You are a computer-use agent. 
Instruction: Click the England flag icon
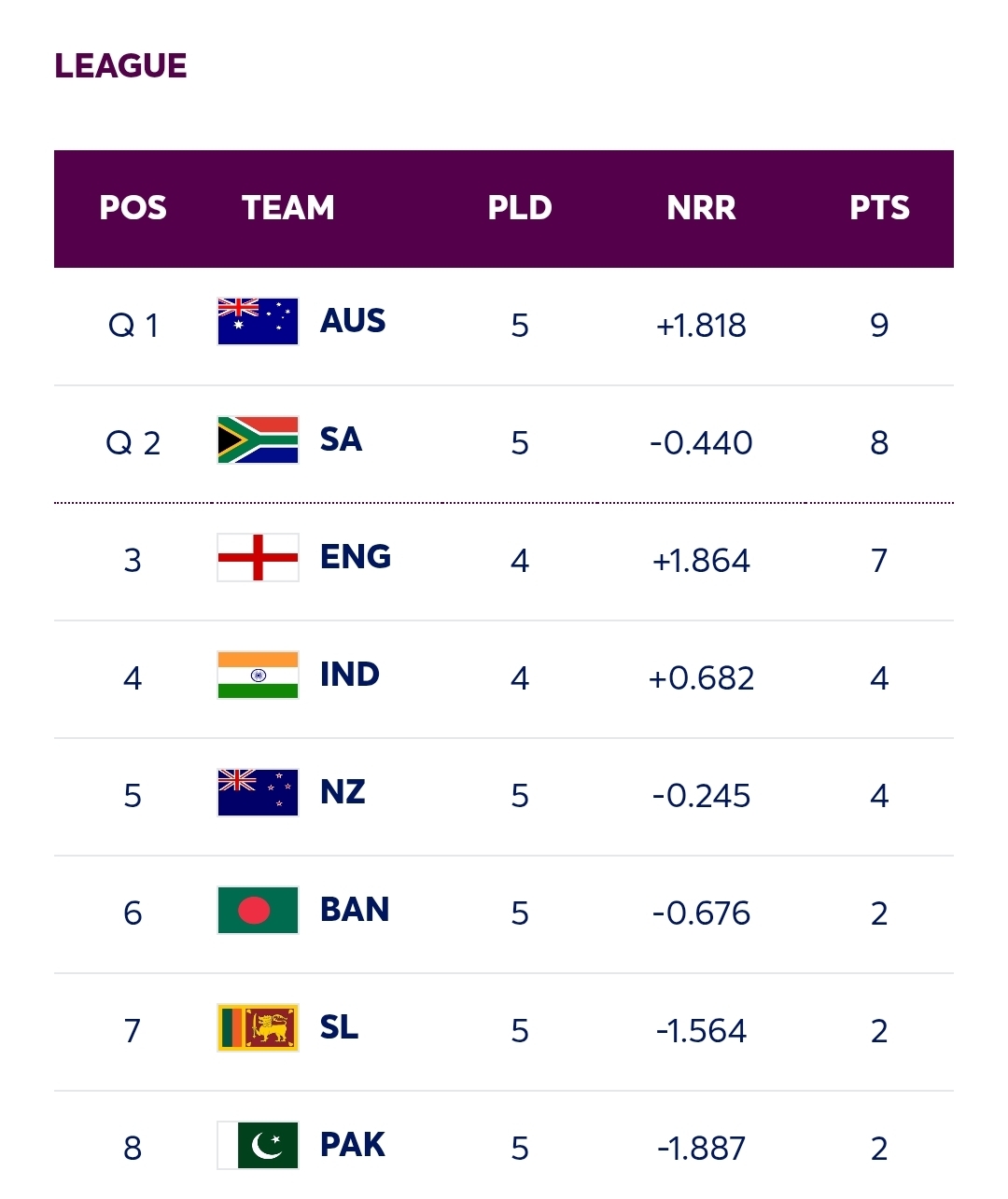[258, 557]
